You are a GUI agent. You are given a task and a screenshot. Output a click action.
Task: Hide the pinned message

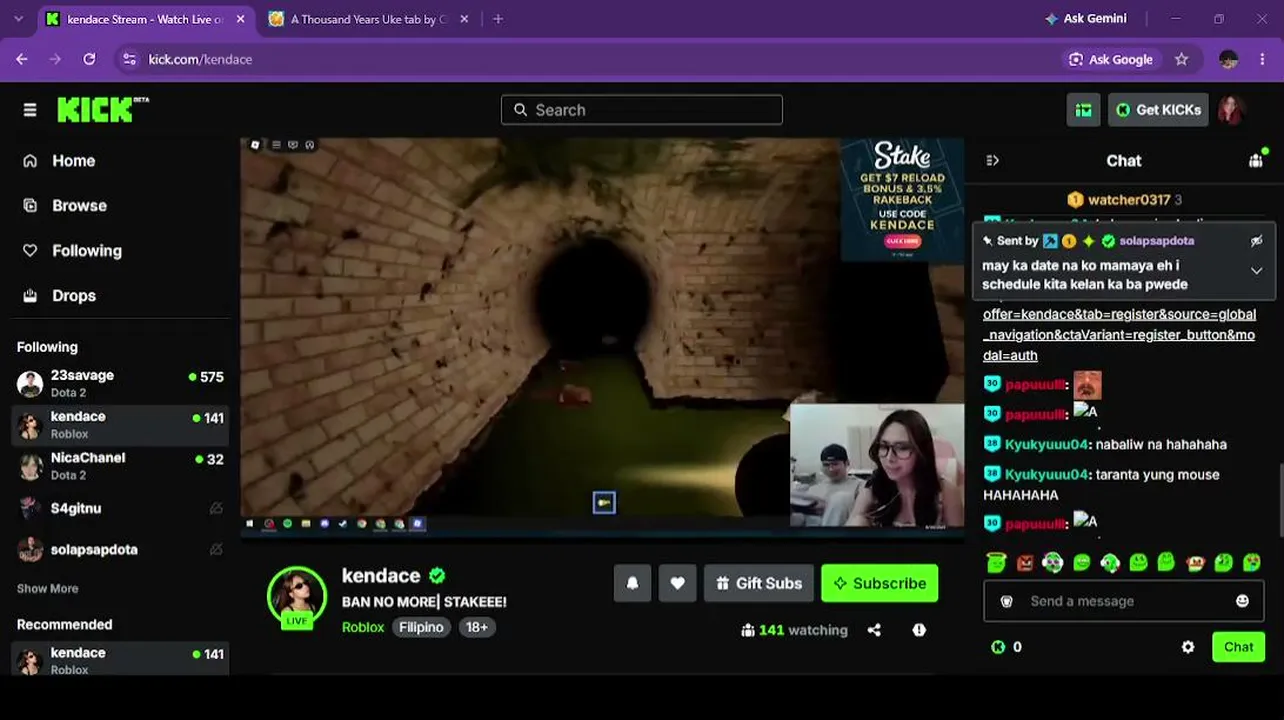tap(1257, 241)
